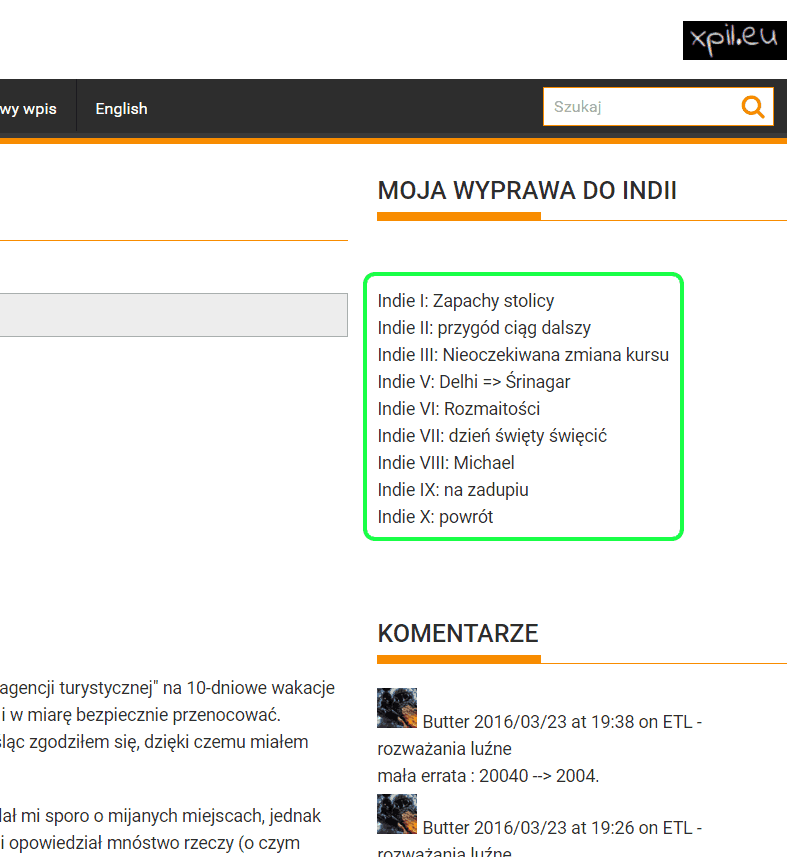This screenshot has height=857, width=805.
Task: Open the Nowy wpis menu item
Action: (x=30, y=108)
